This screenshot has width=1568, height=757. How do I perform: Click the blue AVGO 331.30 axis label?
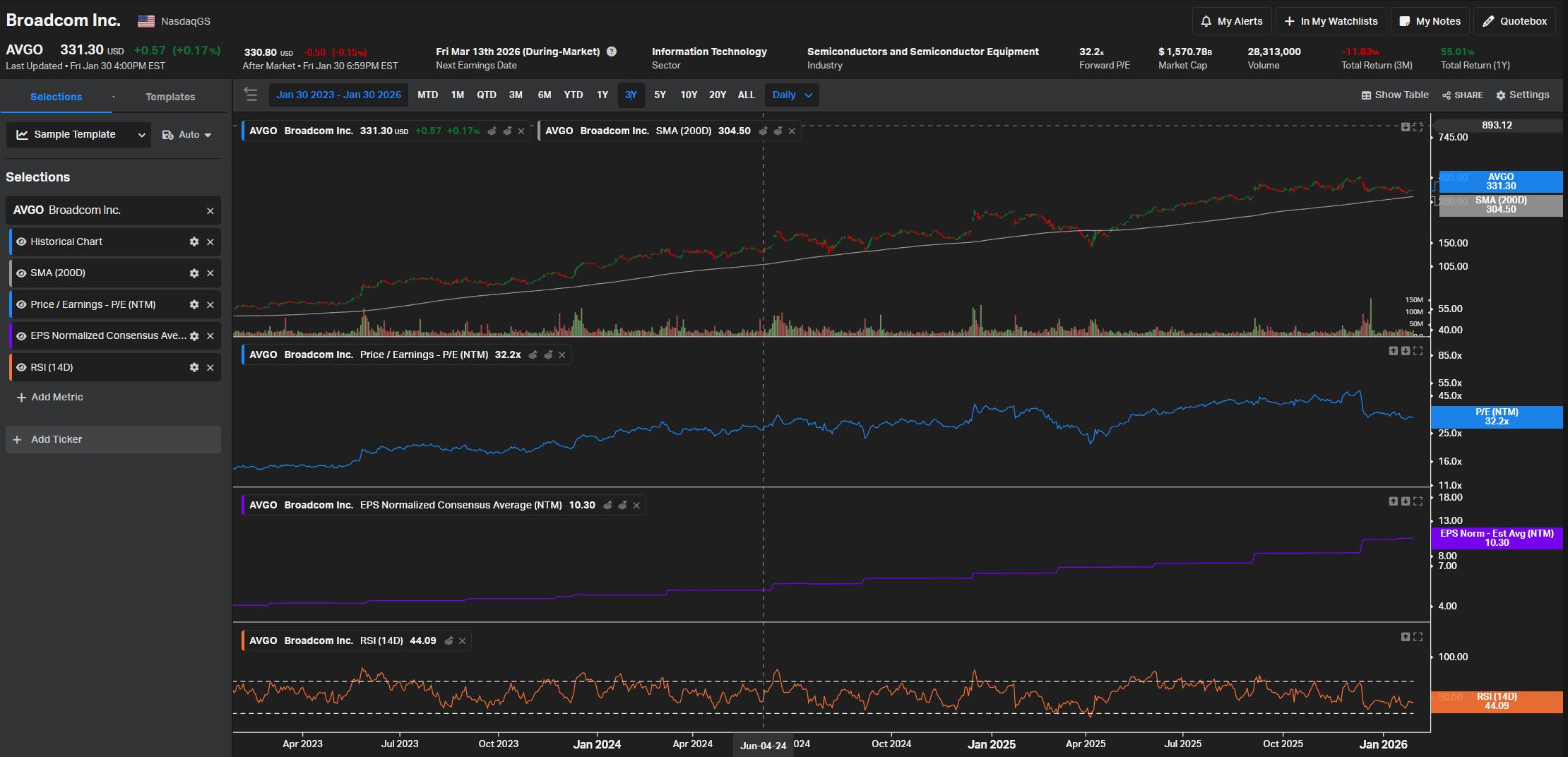[1501, 181]
